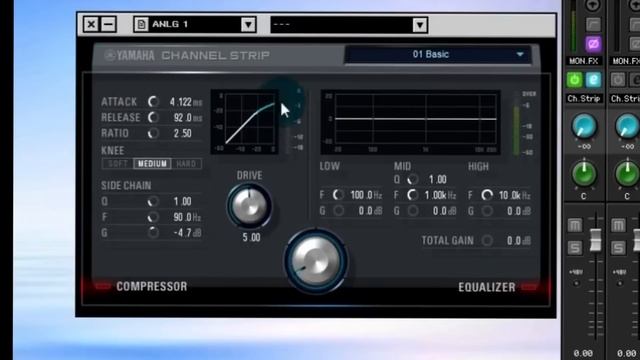Viewport: 640px width, 360px height.
Task: Select the first channel's Ch.Strip effect label
Action: coord(584,98)
